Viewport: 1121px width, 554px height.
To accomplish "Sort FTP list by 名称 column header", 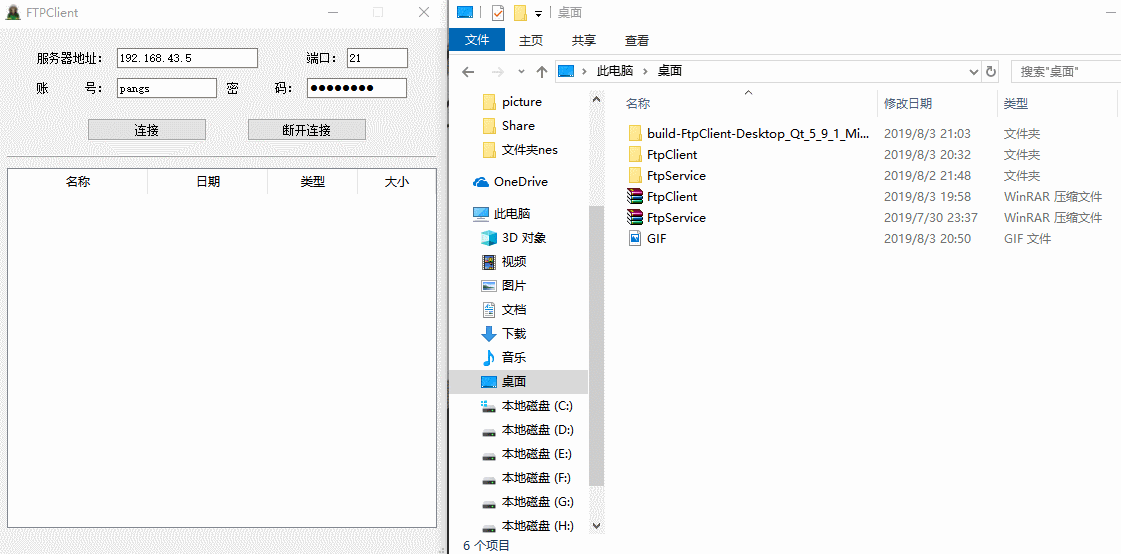I will (x=78, y=182).
